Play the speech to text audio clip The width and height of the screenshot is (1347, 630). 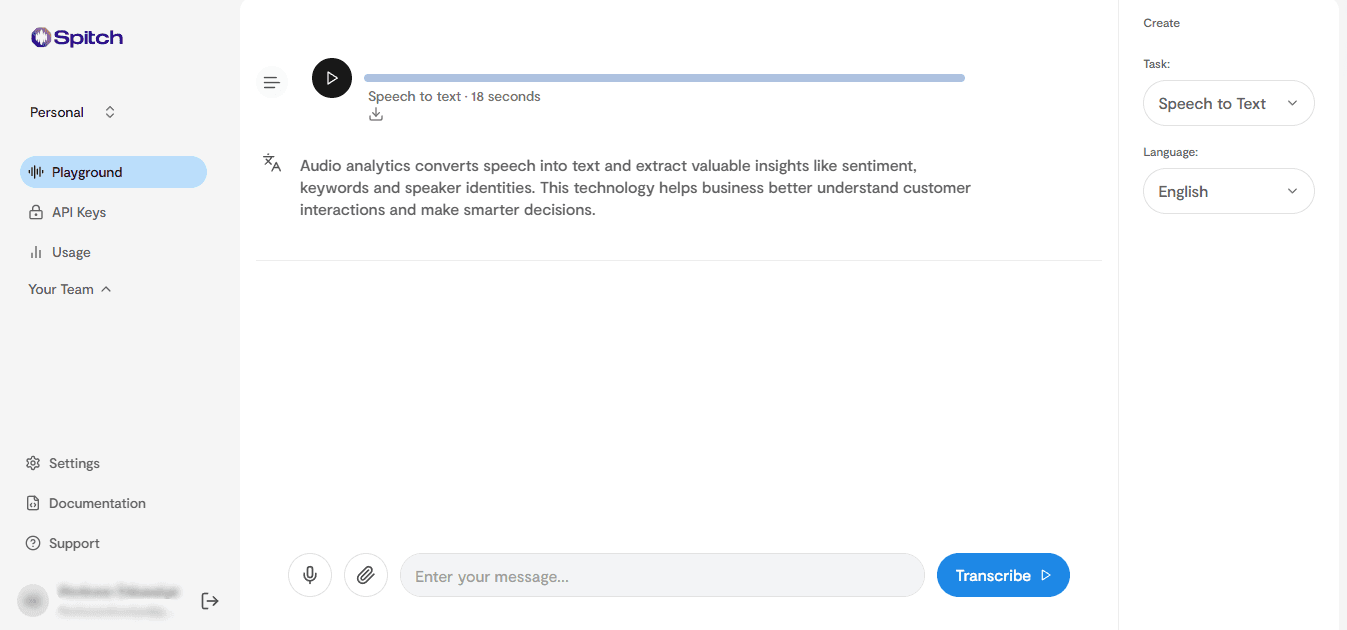332,78
